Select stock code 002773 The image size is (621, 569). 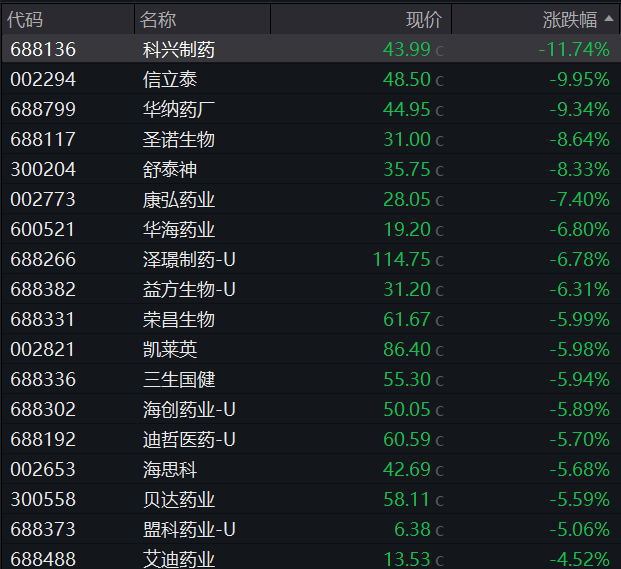point(43,200)
